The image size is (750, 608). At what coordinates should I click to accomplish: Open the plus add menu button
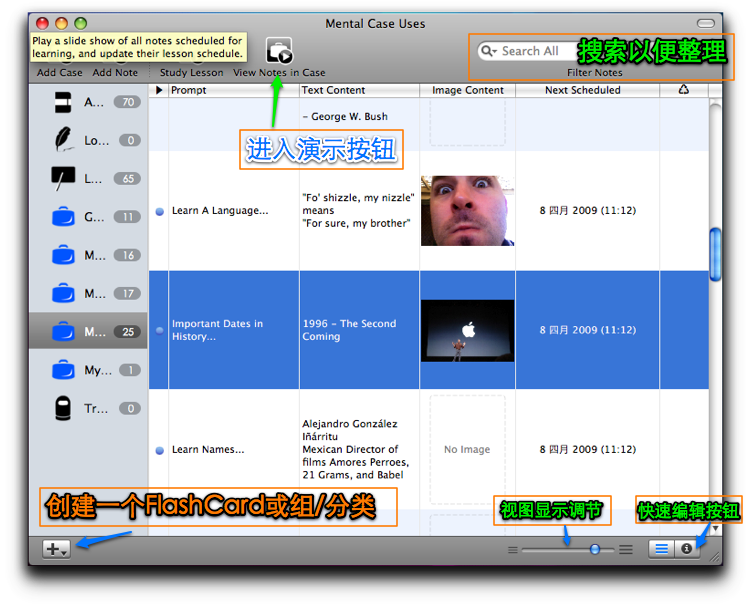(56, 549)
